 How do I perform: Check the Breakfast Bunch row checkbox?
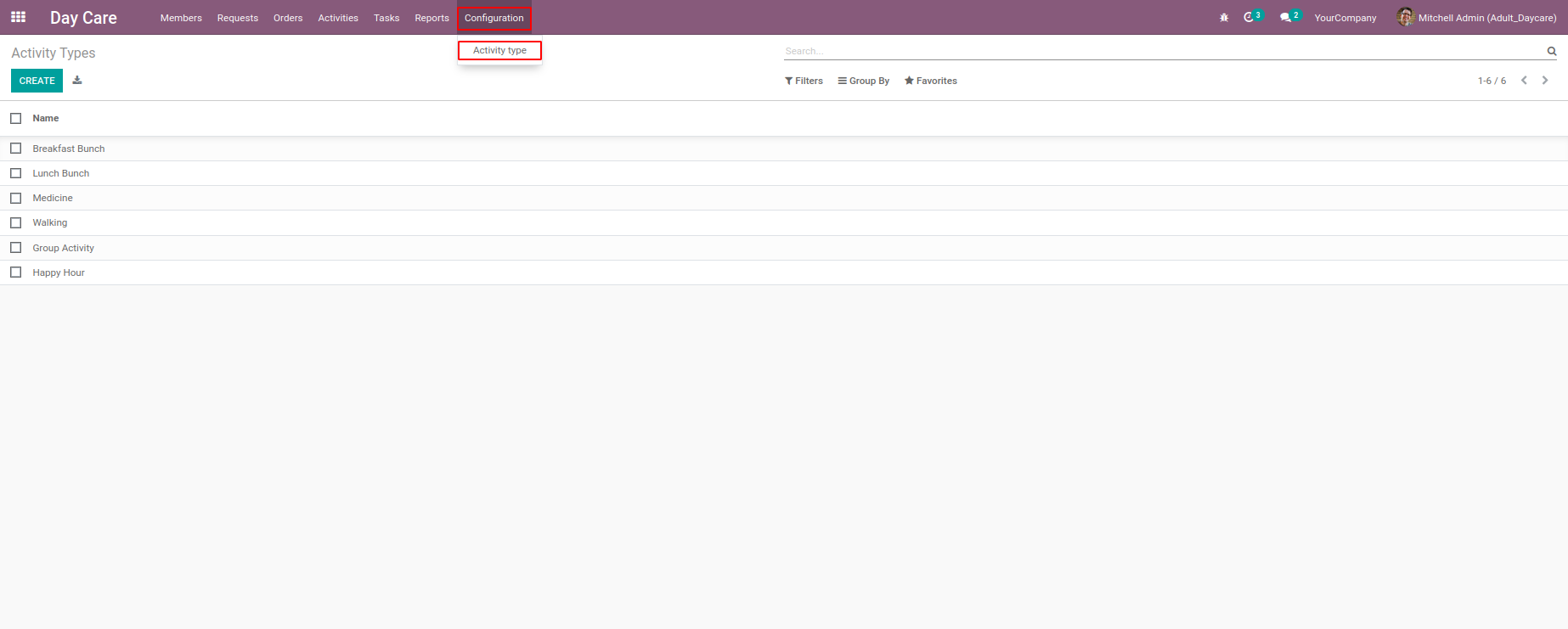pyautogui.click(x=16, y=149)
